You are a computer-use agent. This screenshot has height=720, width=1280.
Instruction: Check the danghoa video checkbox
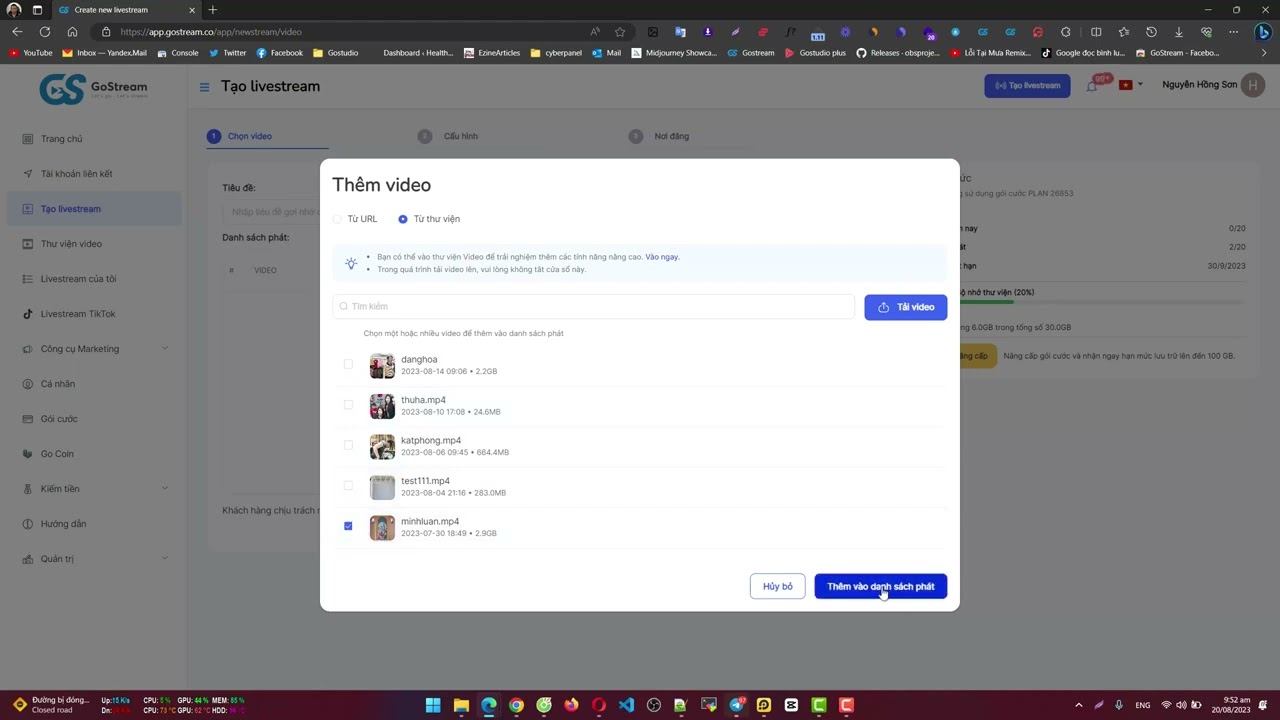coord(348,365)
